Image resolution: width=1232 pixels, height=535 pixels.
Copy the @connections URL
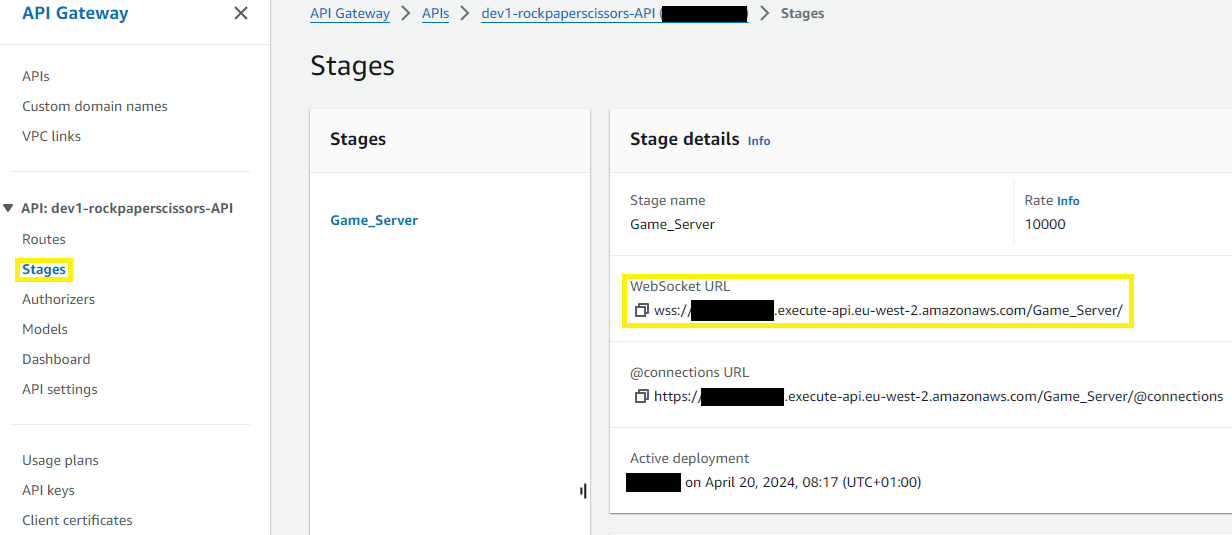click(x=642, y=396)
